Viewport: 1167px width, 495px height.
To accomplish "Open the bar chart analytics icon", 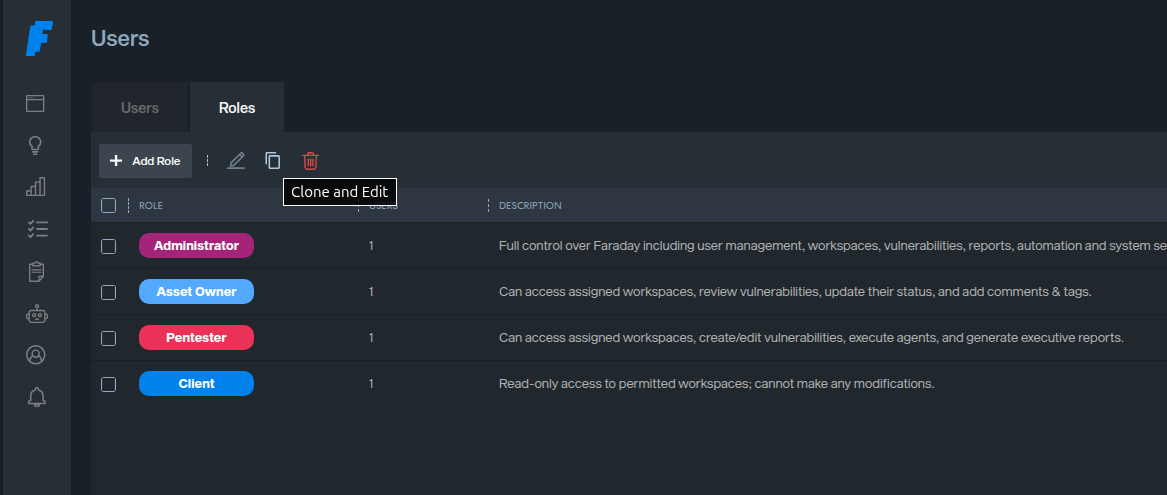I will coord(36,187).
